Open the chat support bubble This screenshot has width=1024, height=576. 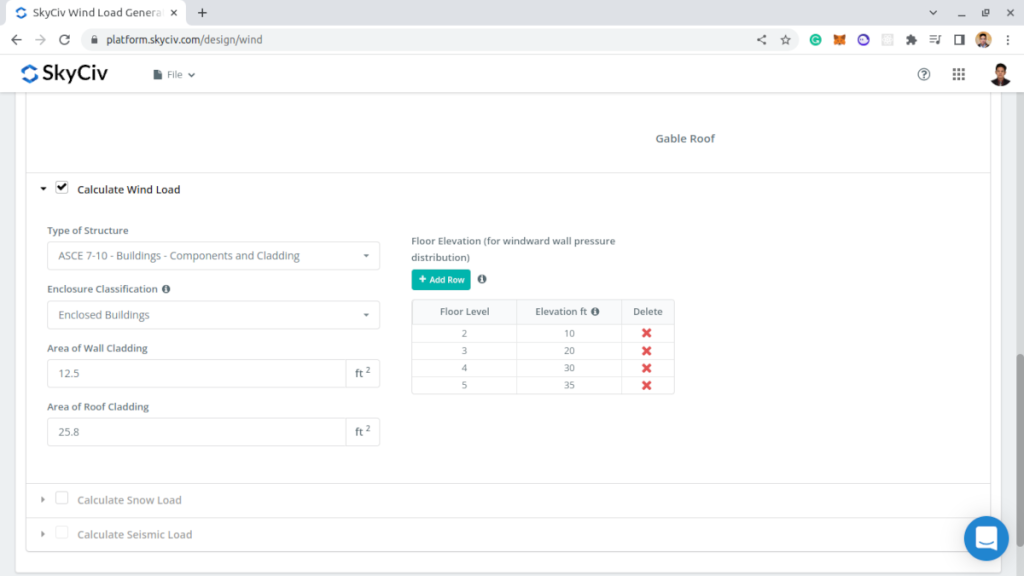985,538
